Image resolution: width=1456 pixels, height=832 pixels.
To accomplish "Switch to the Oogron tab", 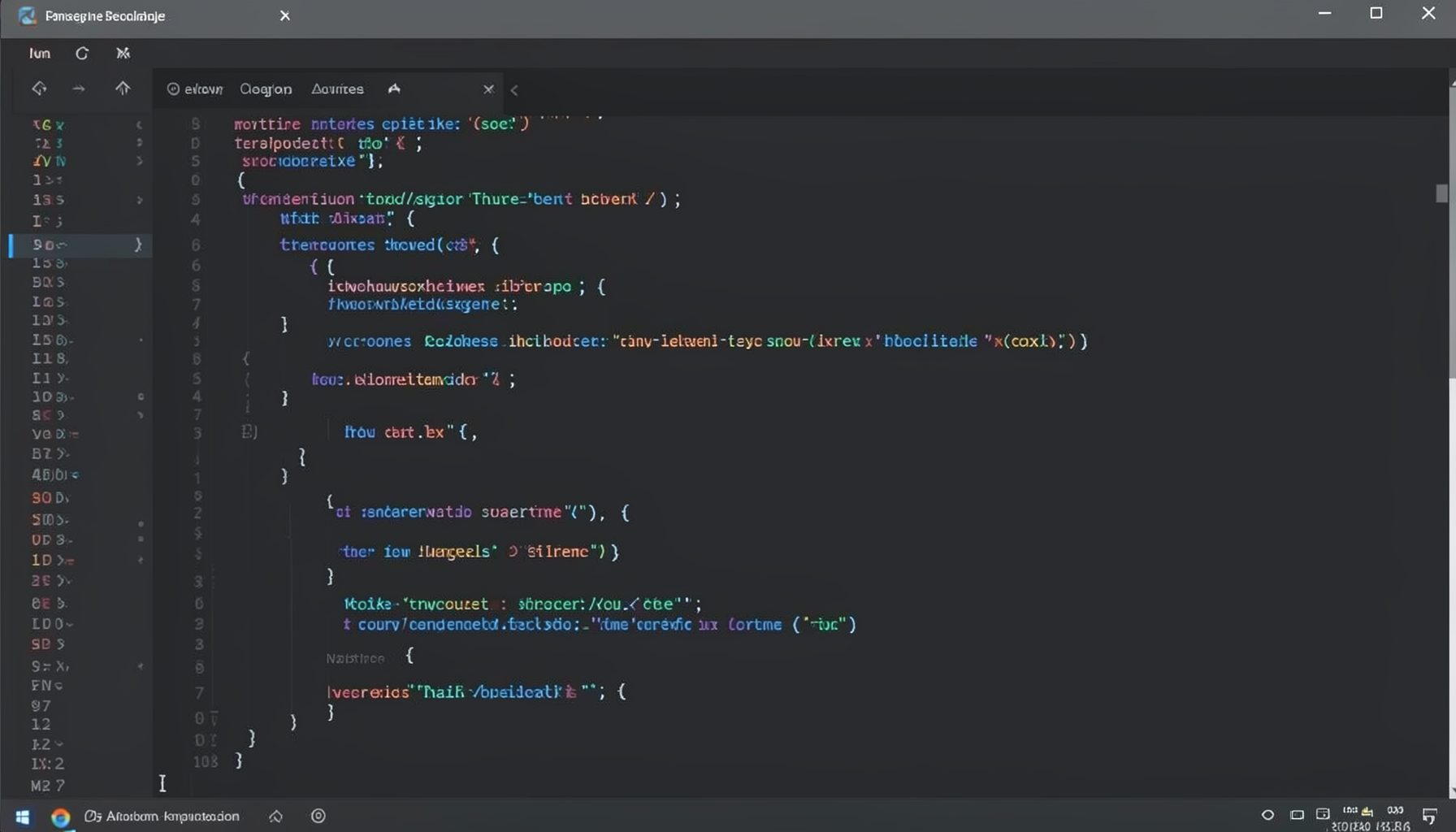I will (266, 89).
